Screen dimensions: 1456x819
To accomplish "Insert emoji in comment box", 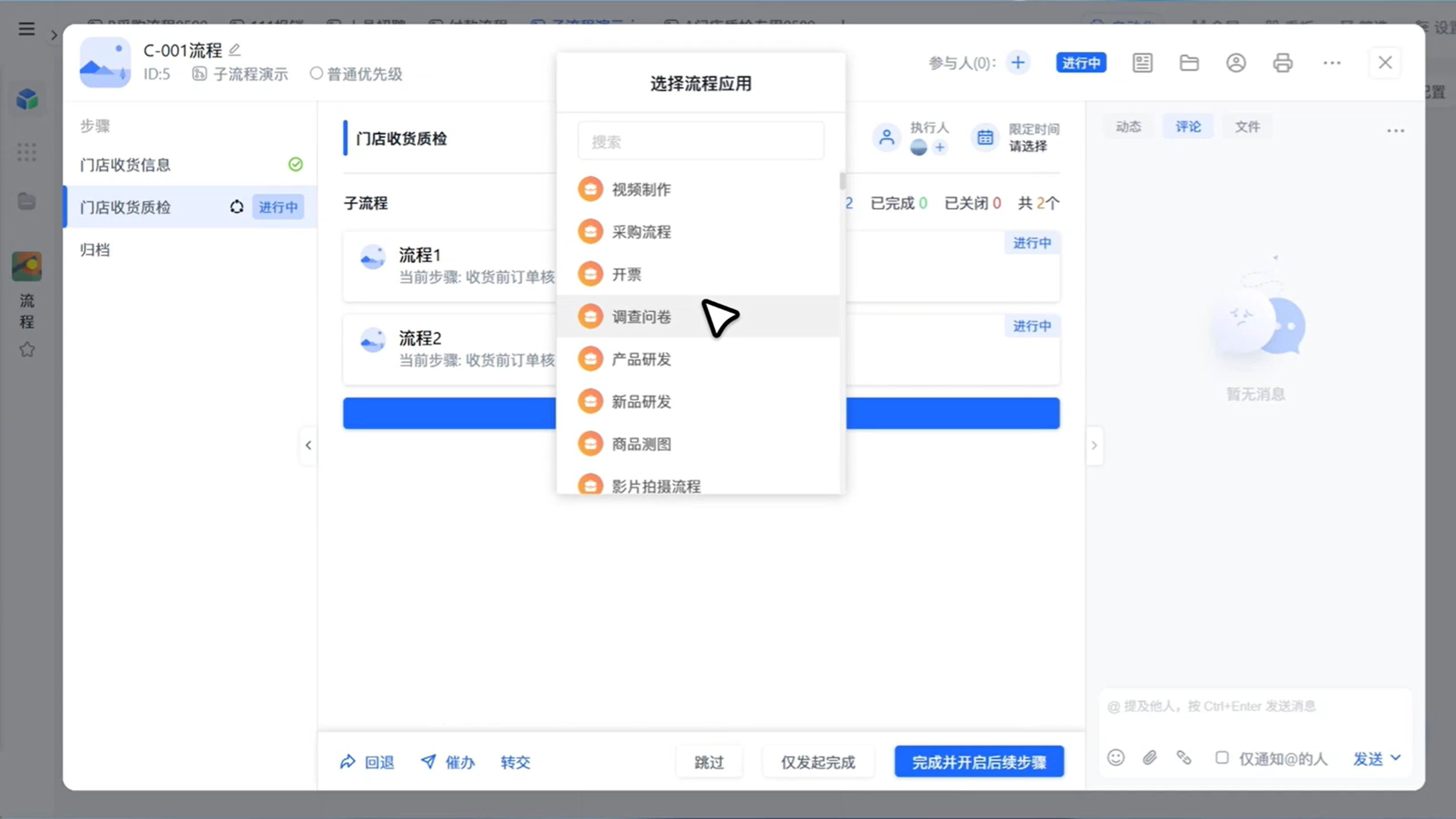I will pos(1116,758).
